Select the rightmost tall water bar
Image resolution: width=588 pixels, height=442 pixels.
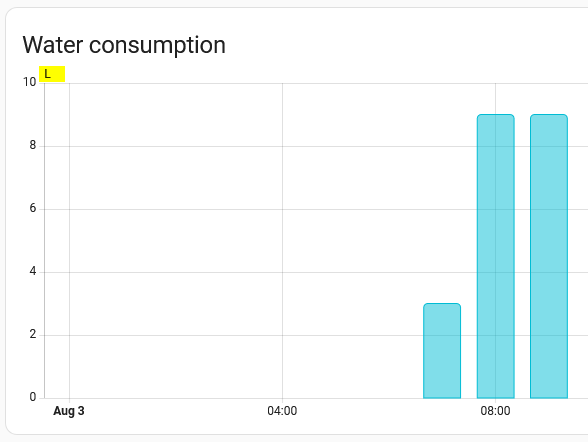pyautogui.click(x=549, y=256)
